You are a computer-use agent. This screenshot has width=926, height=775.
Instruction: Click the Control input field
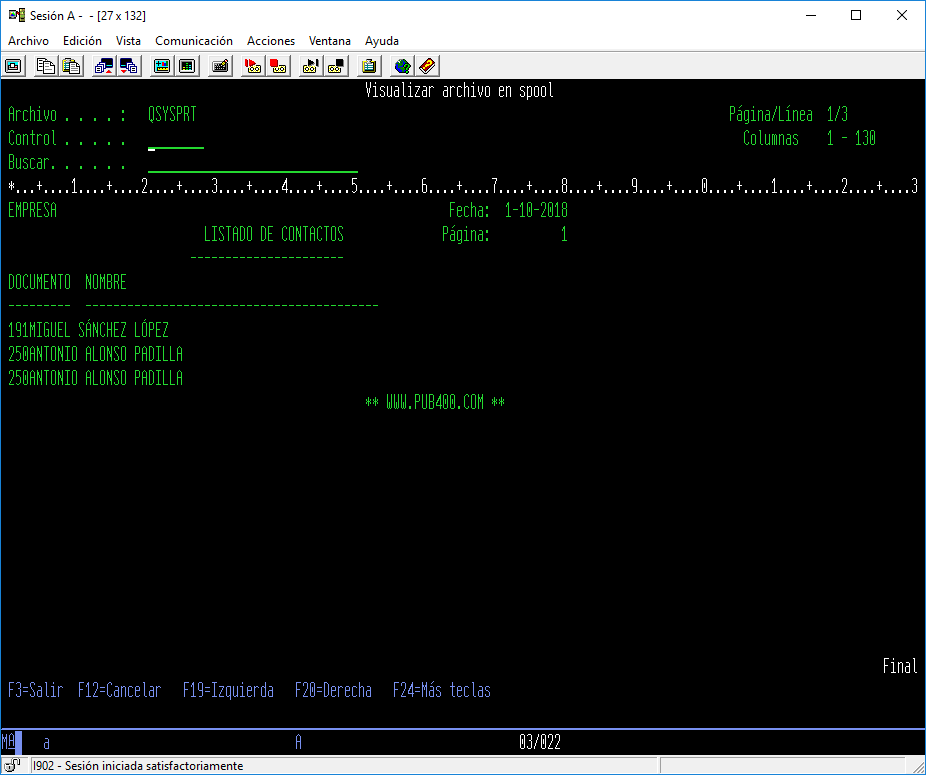175,138
